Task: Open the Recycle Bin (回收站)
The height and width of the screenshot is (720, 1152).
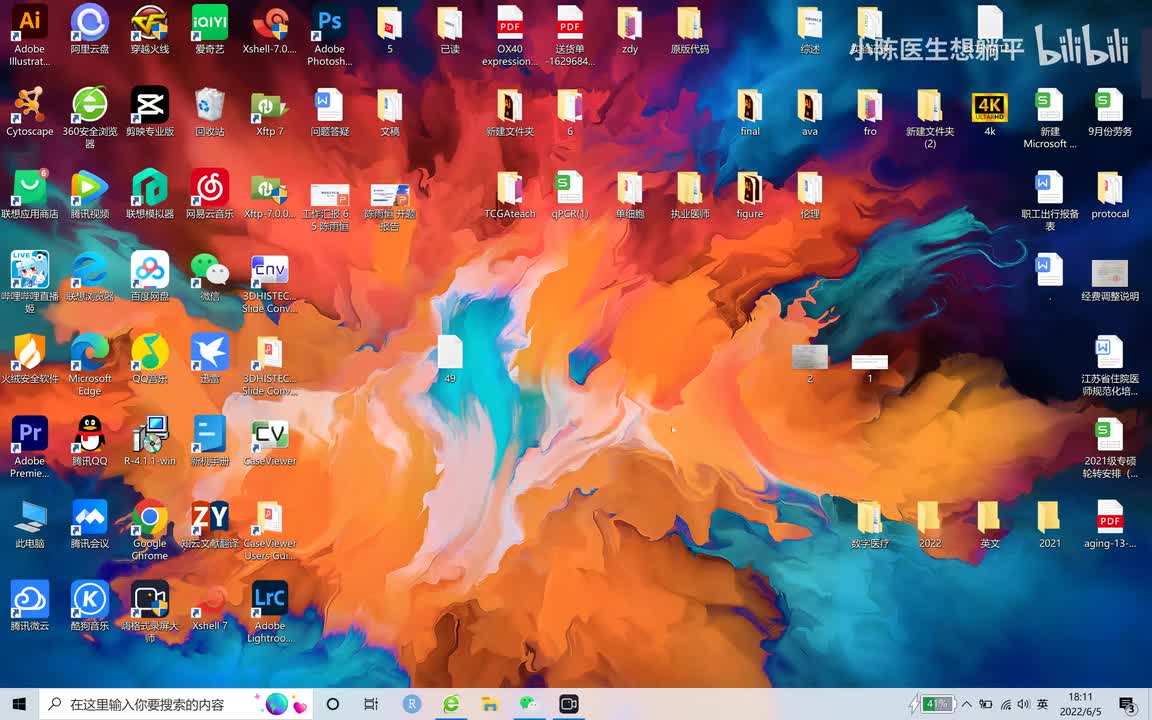Action: click(x=210, y=106)
